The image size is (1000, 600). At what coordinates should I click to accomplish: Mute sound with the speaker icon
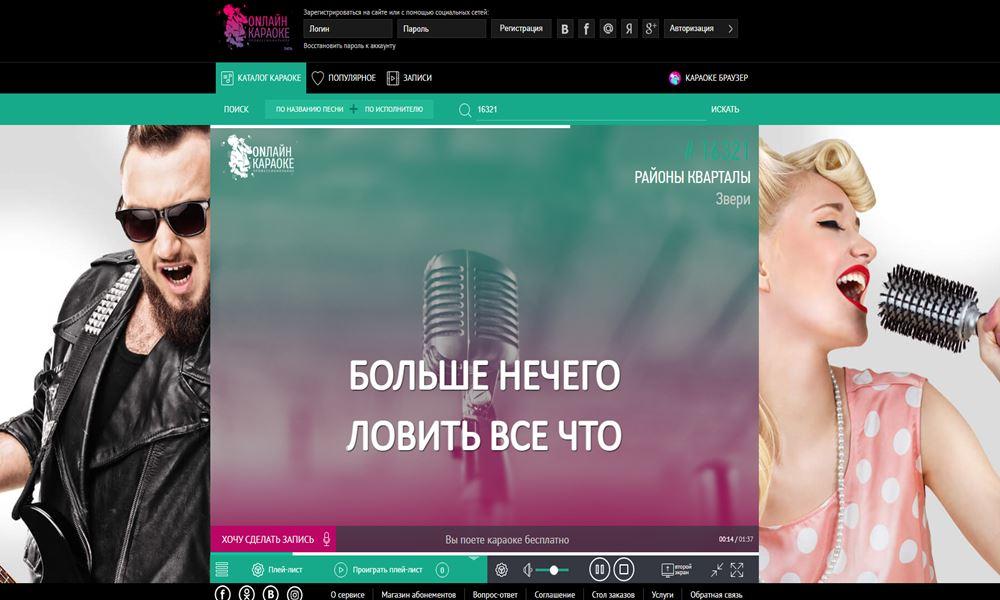coord(528,570)
